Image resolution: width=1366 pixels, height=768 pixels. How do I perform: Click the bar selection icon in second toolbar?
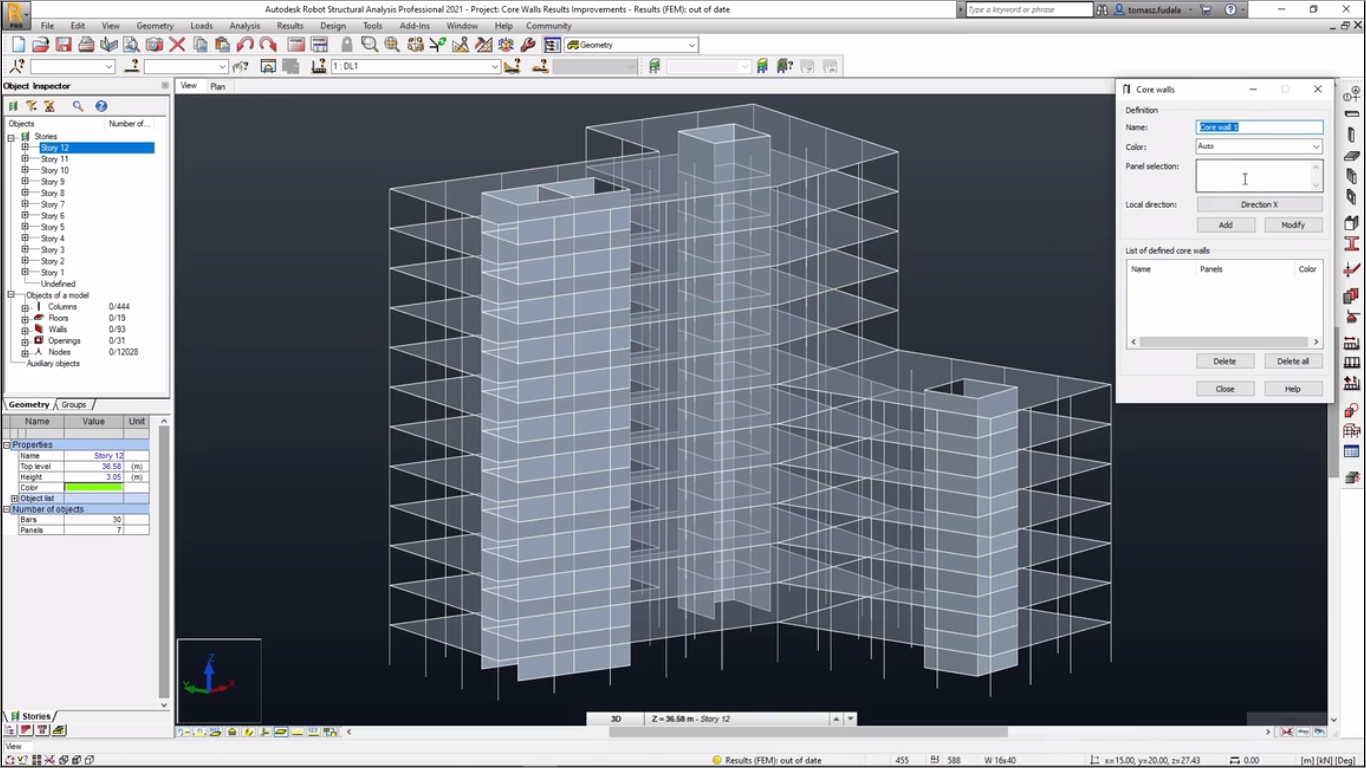click(132, 66)
